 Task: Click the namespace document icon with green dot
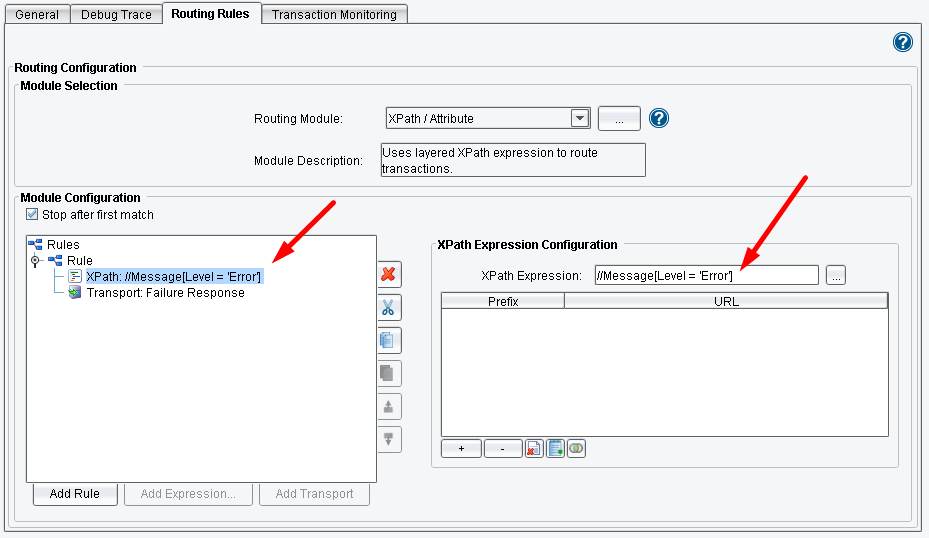555,449
